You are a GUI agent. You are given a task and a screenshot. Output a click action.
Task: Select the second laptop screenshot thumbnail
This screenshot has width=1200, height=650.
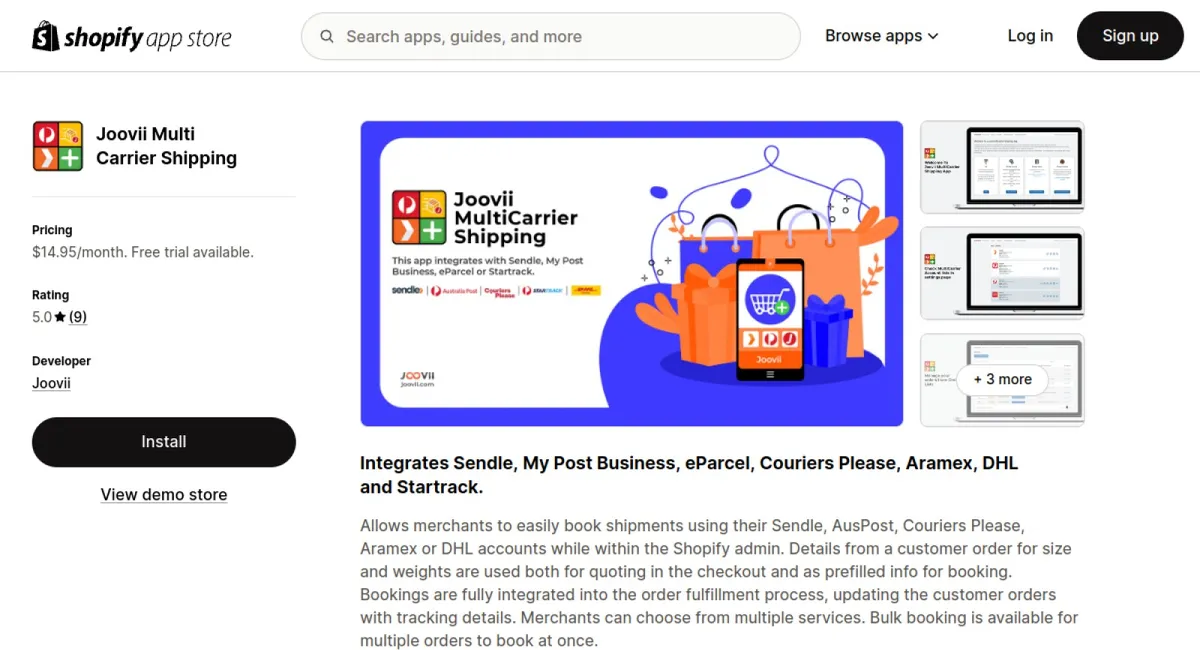pos(1002,273)
